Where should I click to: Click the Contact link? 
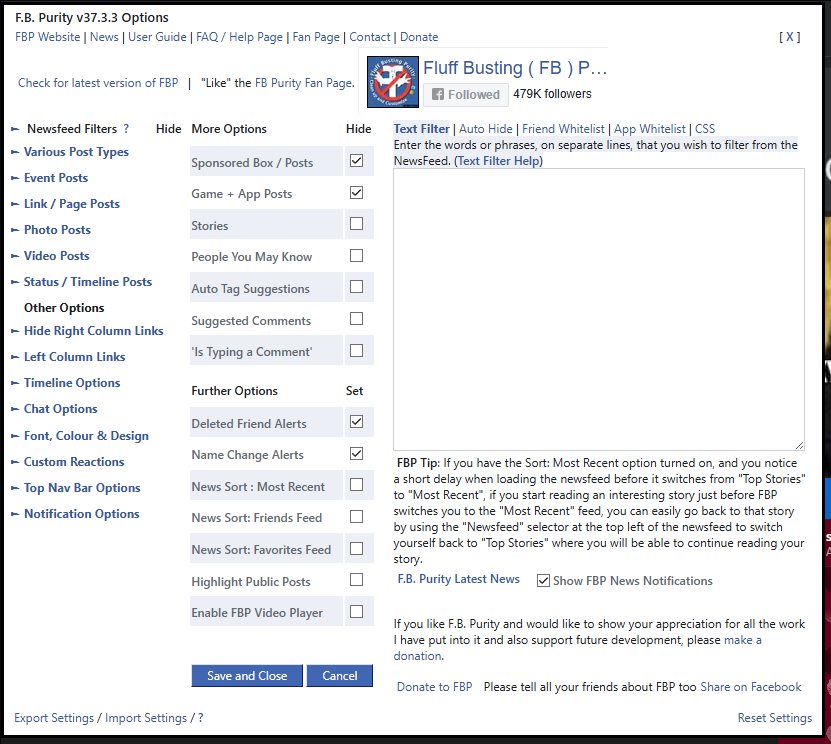[369, 37]
